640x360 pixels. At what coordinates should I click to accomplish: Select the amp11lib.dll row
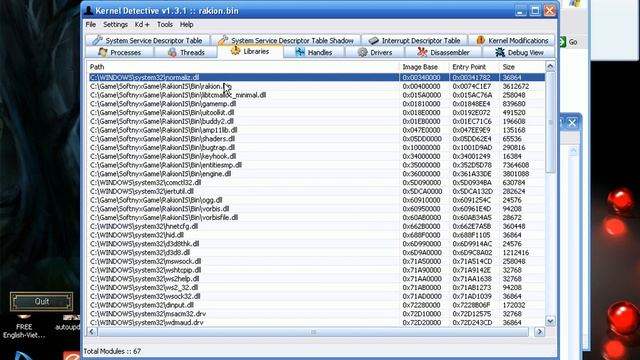coord(317,130)
